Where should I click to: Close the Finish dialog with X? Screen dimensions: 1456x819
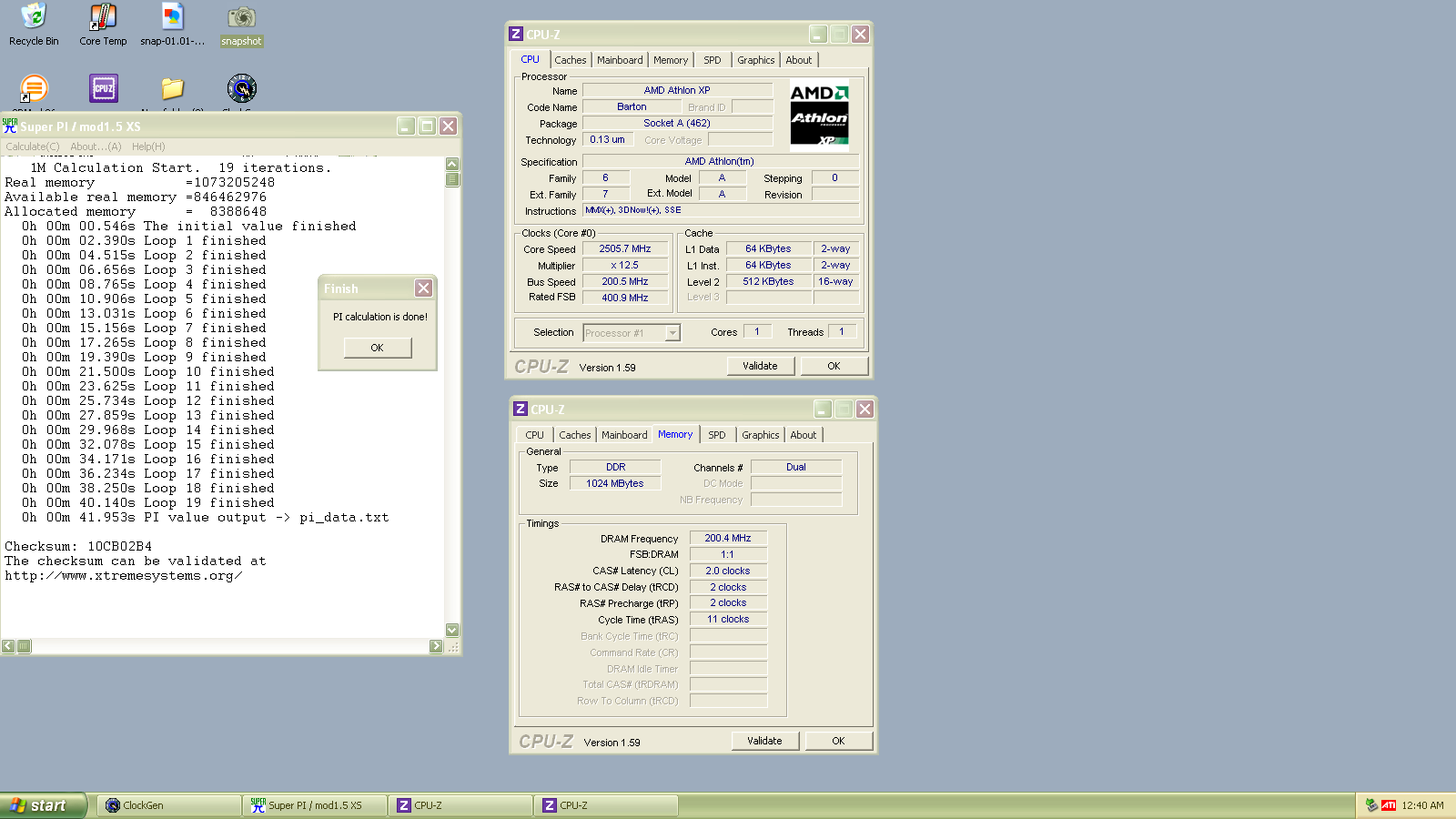click(423, 288)
